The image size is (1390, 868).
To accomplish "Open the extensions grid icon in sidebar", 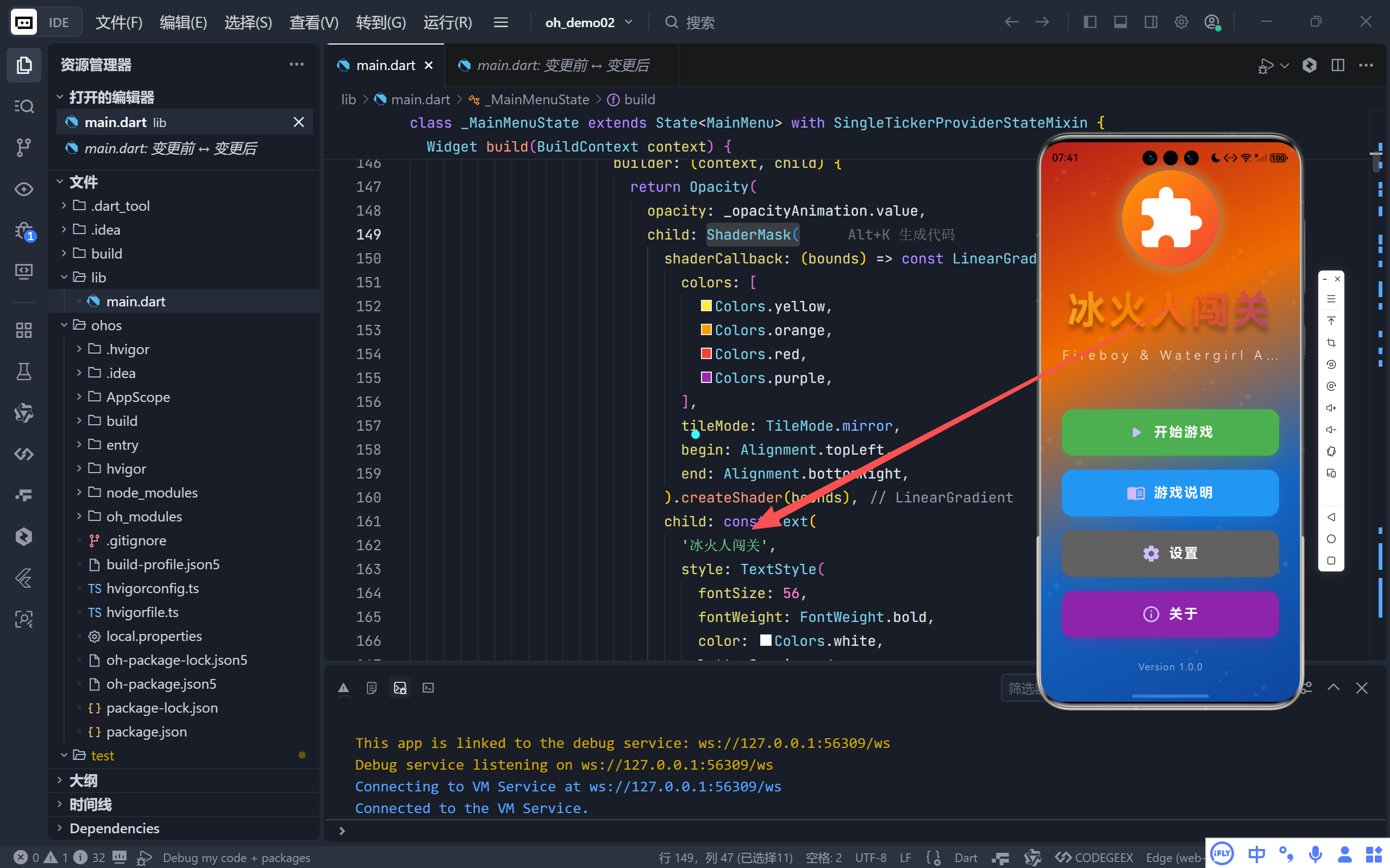I will click(x=23, y=330).
